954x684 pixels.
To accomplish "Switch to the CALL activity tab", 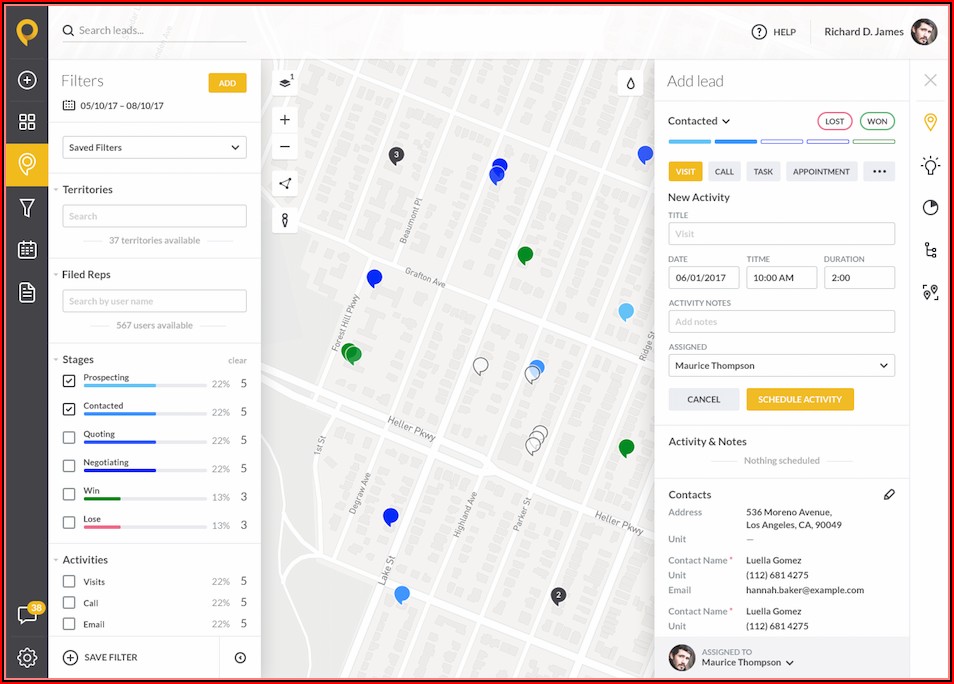I will click(724, 172).
